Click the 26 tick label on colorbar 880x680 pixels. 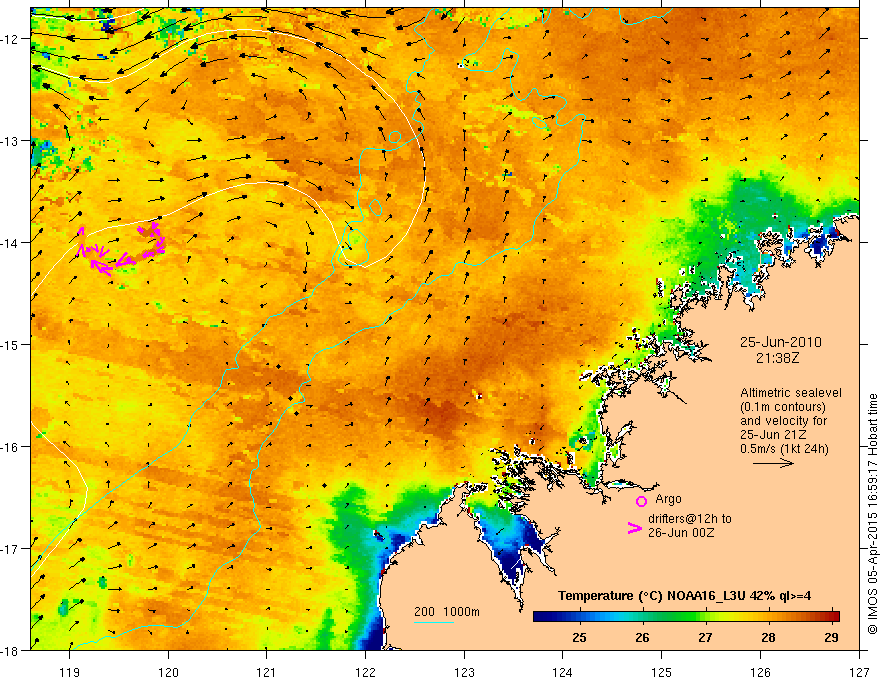[x=643, y=637]
